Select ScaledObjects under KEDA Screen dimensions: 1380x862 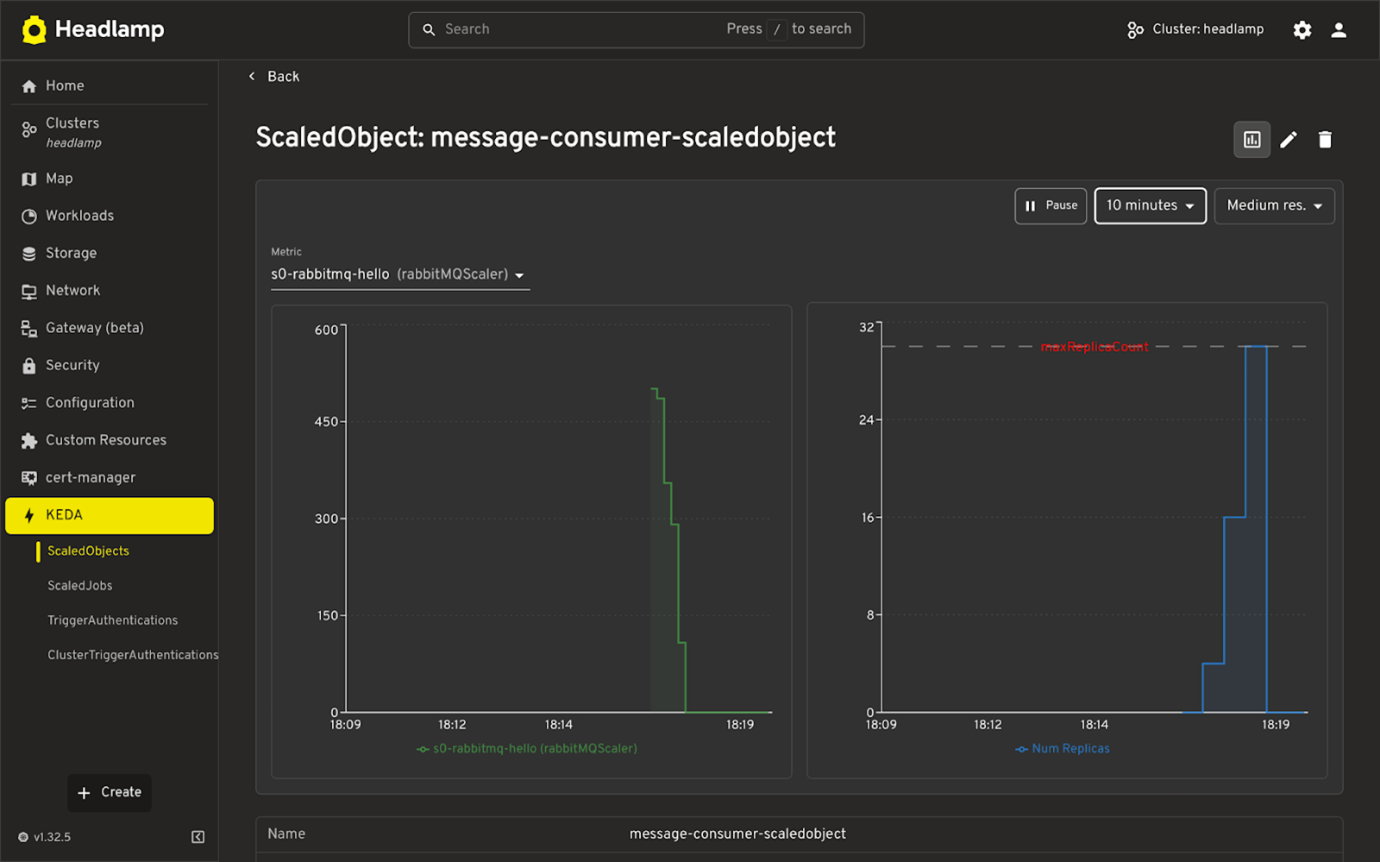pyautogui.click(x=88, y=551)
